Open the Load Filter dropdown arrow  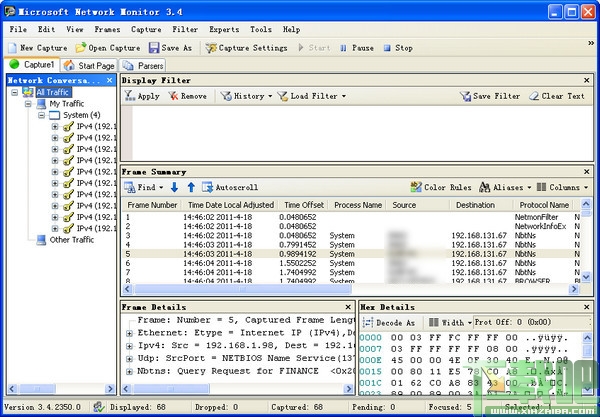pyautogui.click(x=344, y=96)
